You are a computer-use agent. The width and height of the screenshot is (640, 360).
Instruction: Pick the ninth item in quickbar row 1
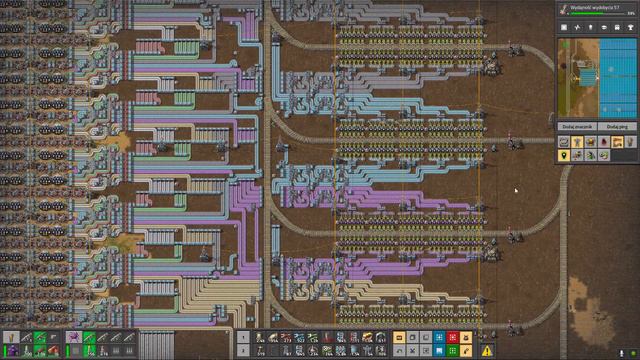coord(367,337)
